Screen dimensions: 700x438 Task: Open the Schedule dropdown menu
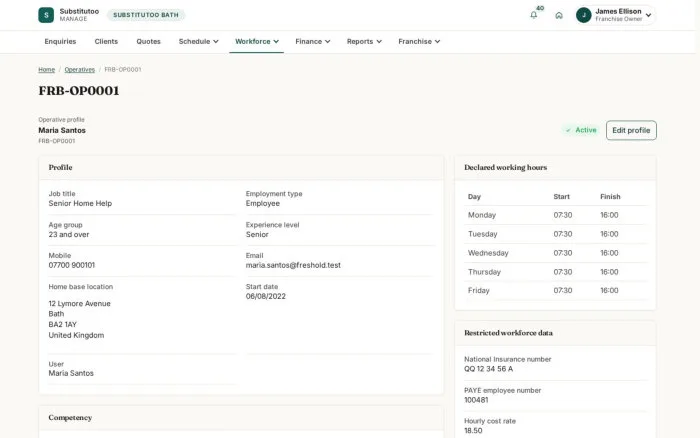(x=198, y=42)
